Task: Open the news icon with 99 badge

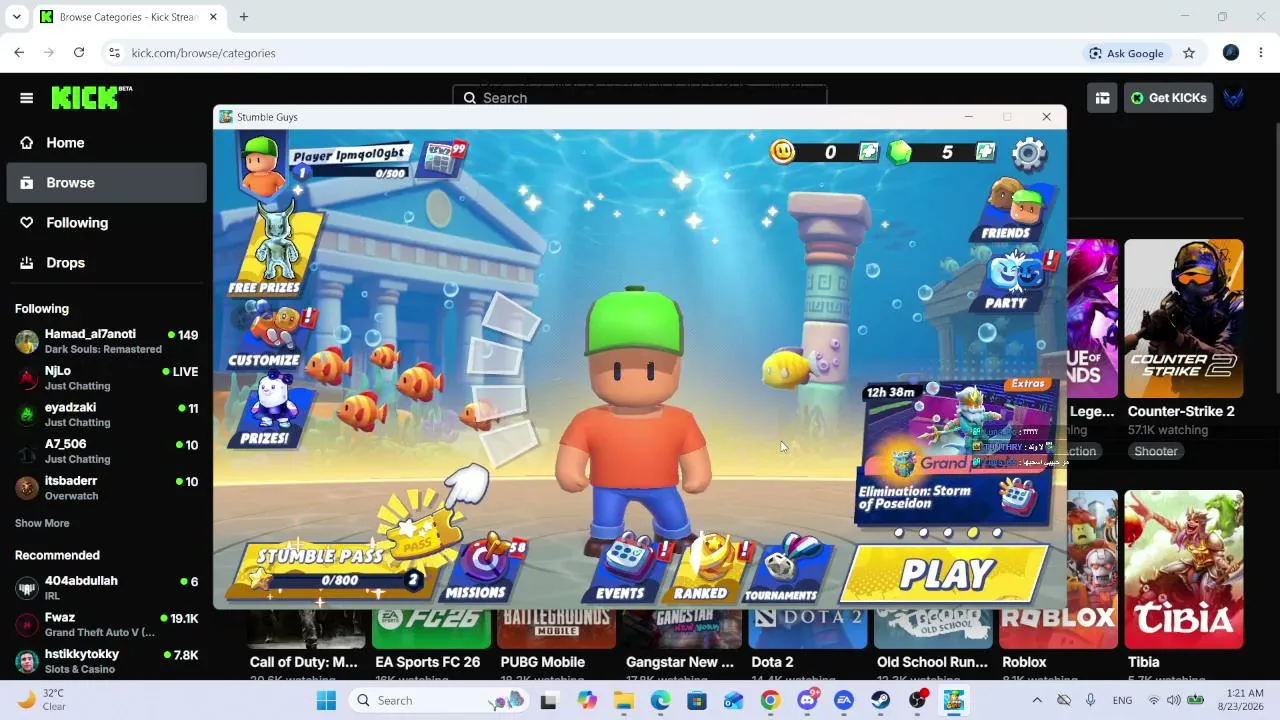Action: coord(441,158)
